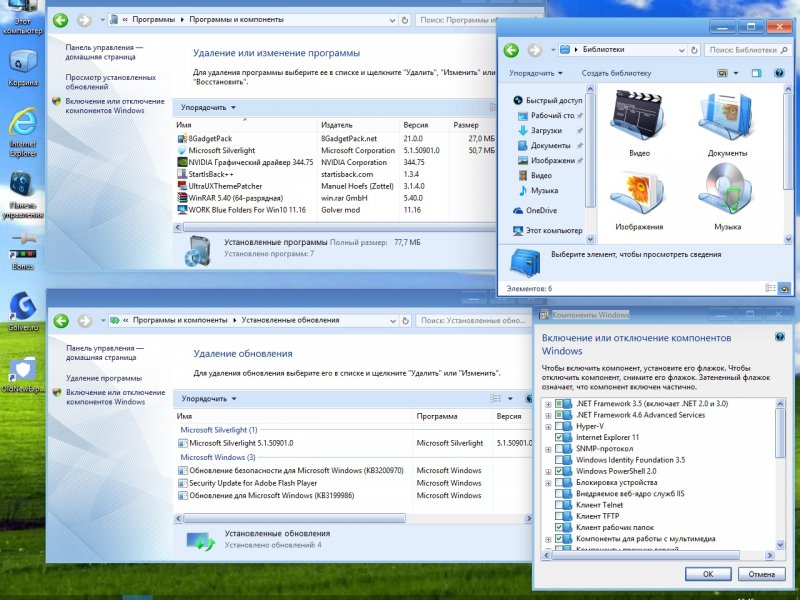
Task: Enable the SNMP-протокол checkbox
Action: click(559, 448)
